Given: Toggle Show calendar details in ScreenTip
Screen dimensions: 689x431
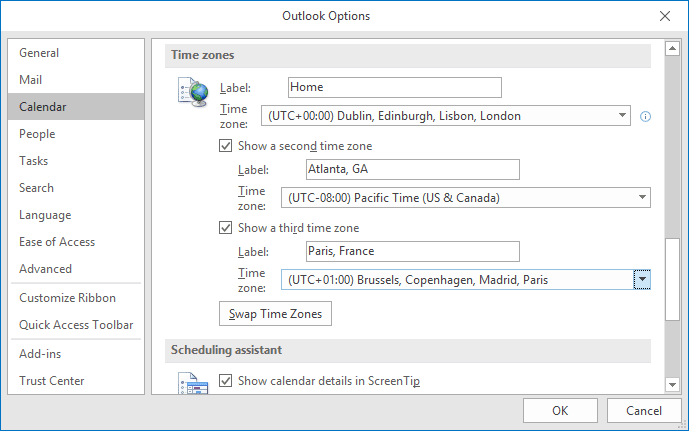Looking at the screenshot, I should [x=225, y=380].
